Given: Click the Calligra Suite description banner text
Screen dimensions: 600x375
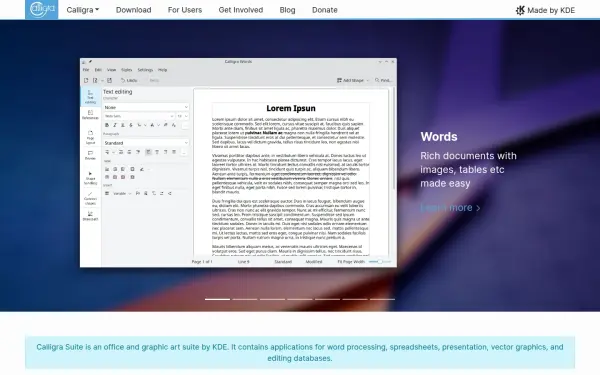Looking at the screenshot, I should tap(300, 352).
